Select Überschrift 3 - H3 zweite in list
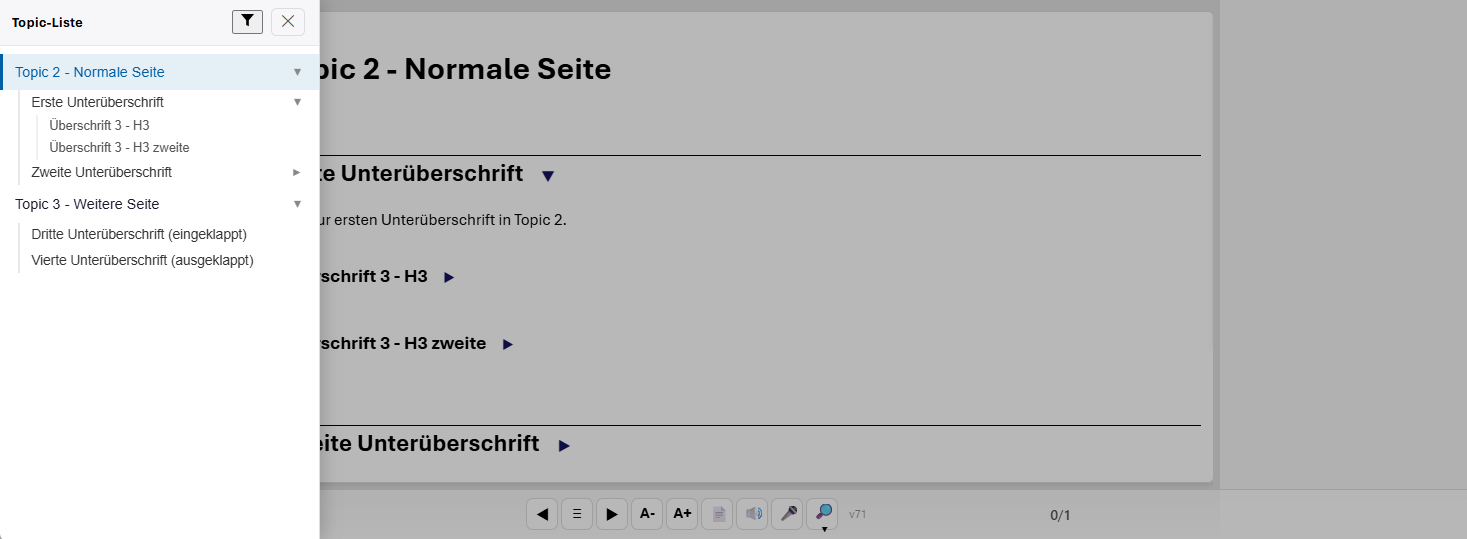Image resolution: width=1467 pixels, height=539 pixels. [x=119, y=147]
